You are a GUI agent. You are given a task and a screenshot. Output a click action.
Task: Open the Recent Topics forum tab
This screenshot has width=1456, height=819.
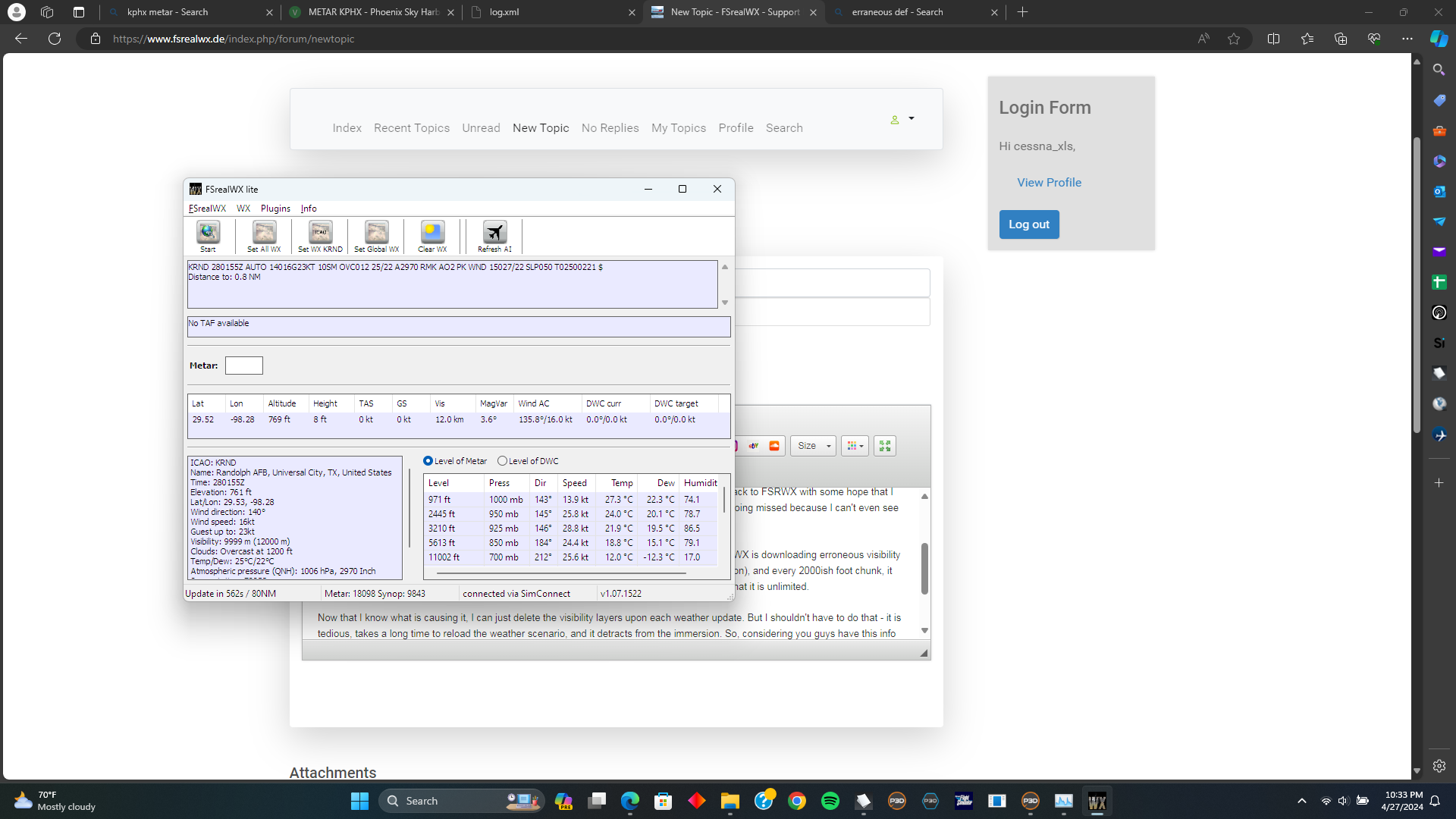(412, 128)
